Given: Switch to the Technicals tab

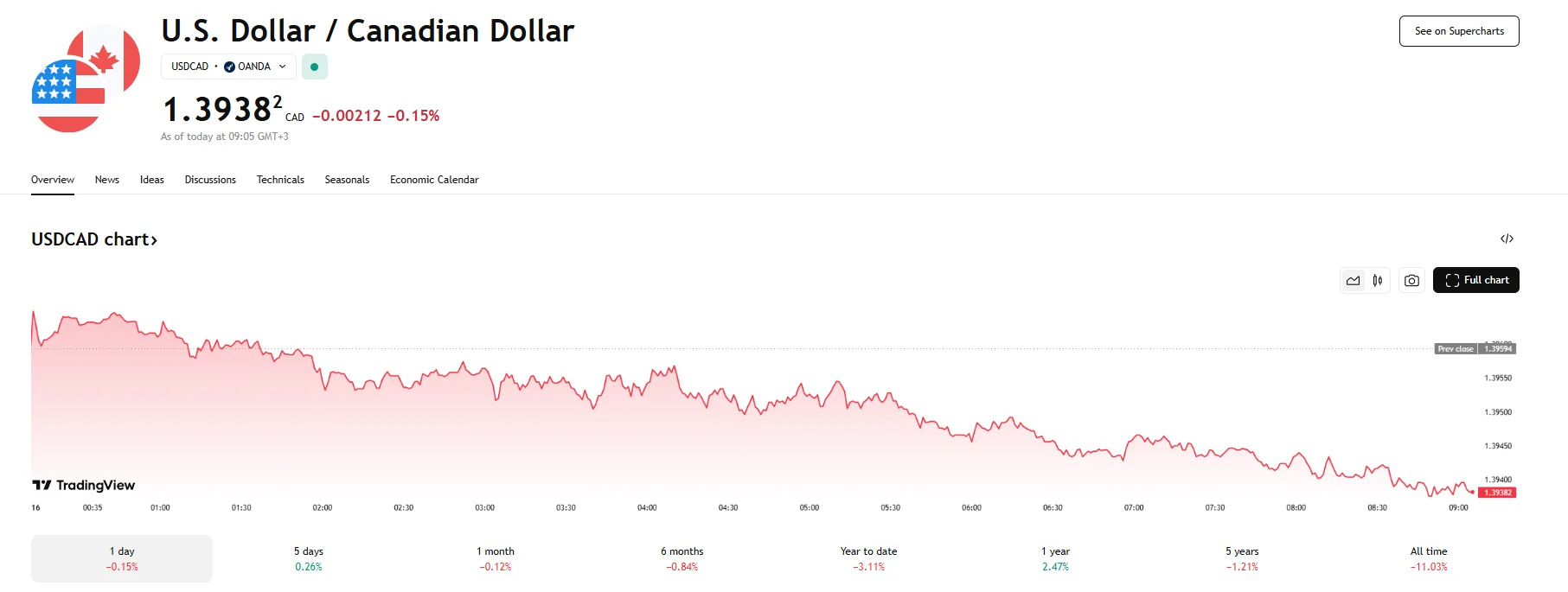Looking at the screenshot, I should pos(280,180).
